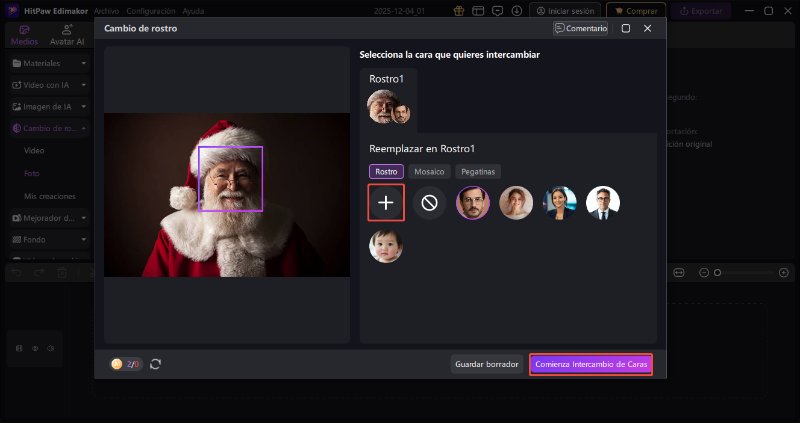Screen dimensions: 800x423
Task: Click the Exportar button
Action: click(x=701, y=11)
